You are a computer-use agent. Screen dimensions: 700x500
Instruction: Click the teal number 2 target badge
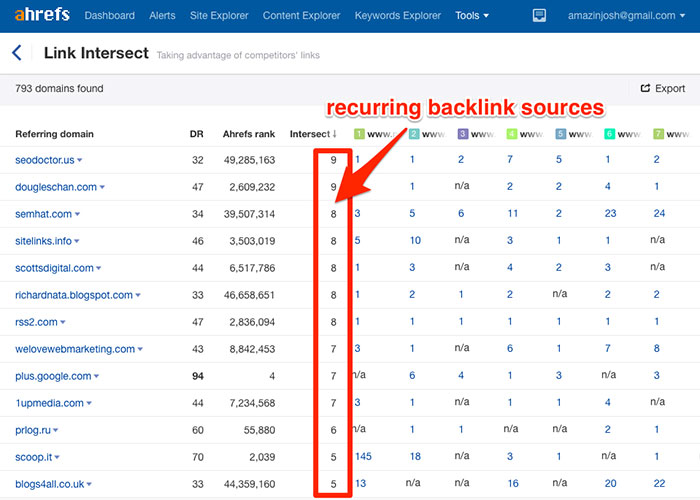(x=414, y=133)
